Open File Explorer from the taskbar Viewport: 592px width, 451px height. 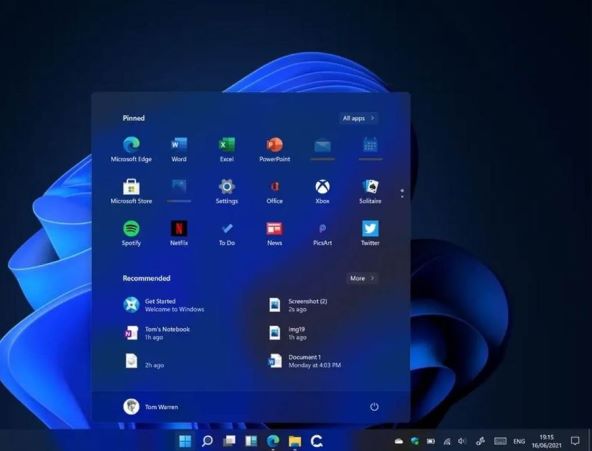point(295,441)
